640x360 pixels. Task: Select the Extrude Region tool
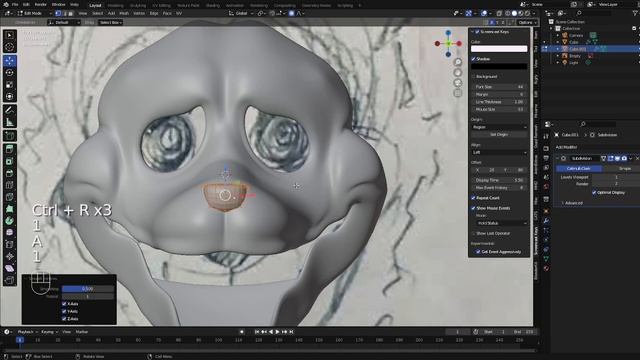(x=9, y=149)
